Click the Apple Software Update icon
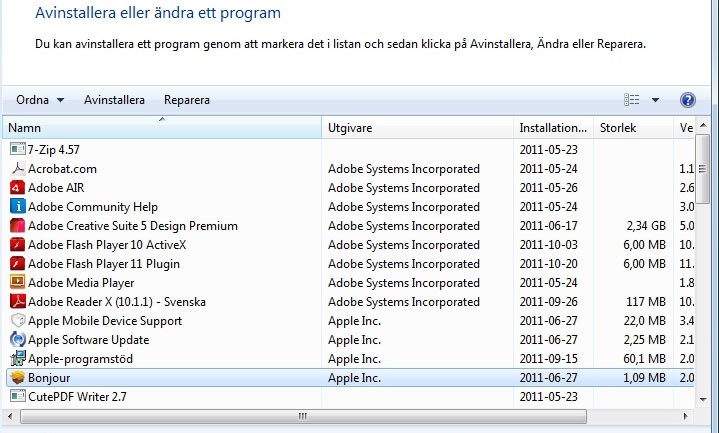719x433 pixels. coord(17,340)
